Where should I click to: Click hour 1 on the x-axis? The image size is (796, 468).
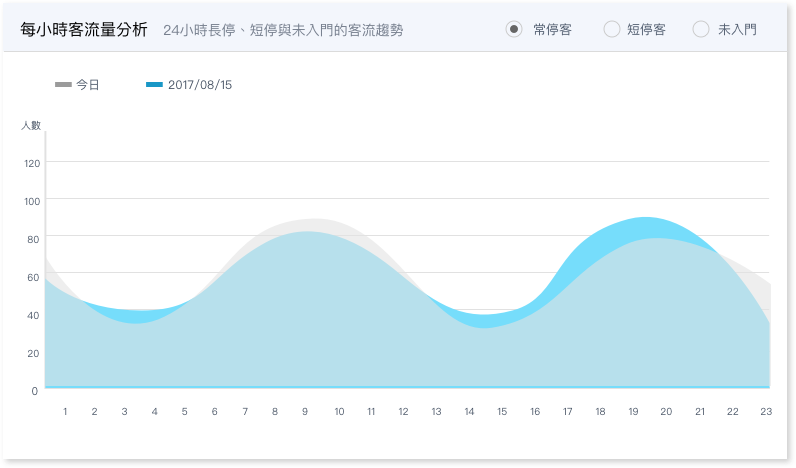click(65, 412)
